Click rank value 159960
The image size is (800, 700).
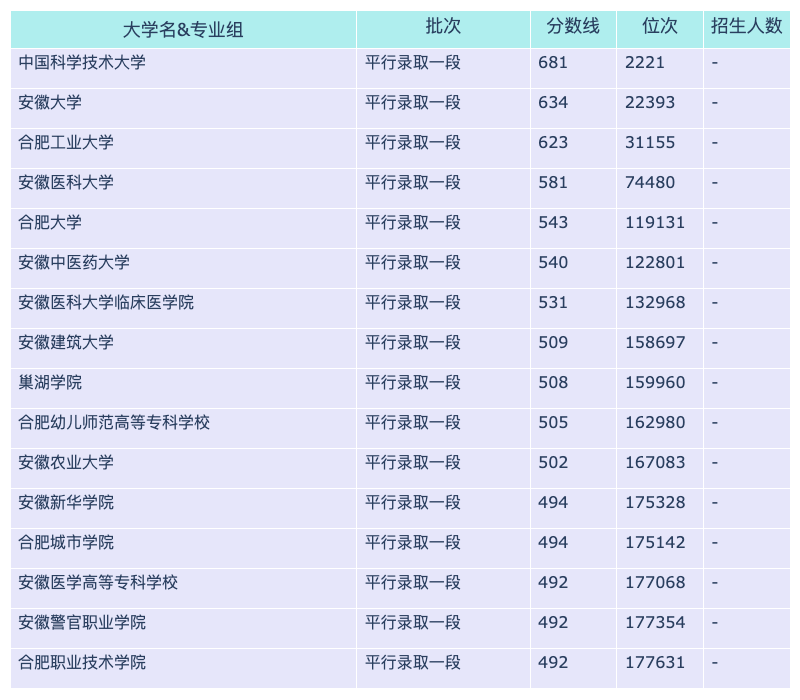[655, 382]
